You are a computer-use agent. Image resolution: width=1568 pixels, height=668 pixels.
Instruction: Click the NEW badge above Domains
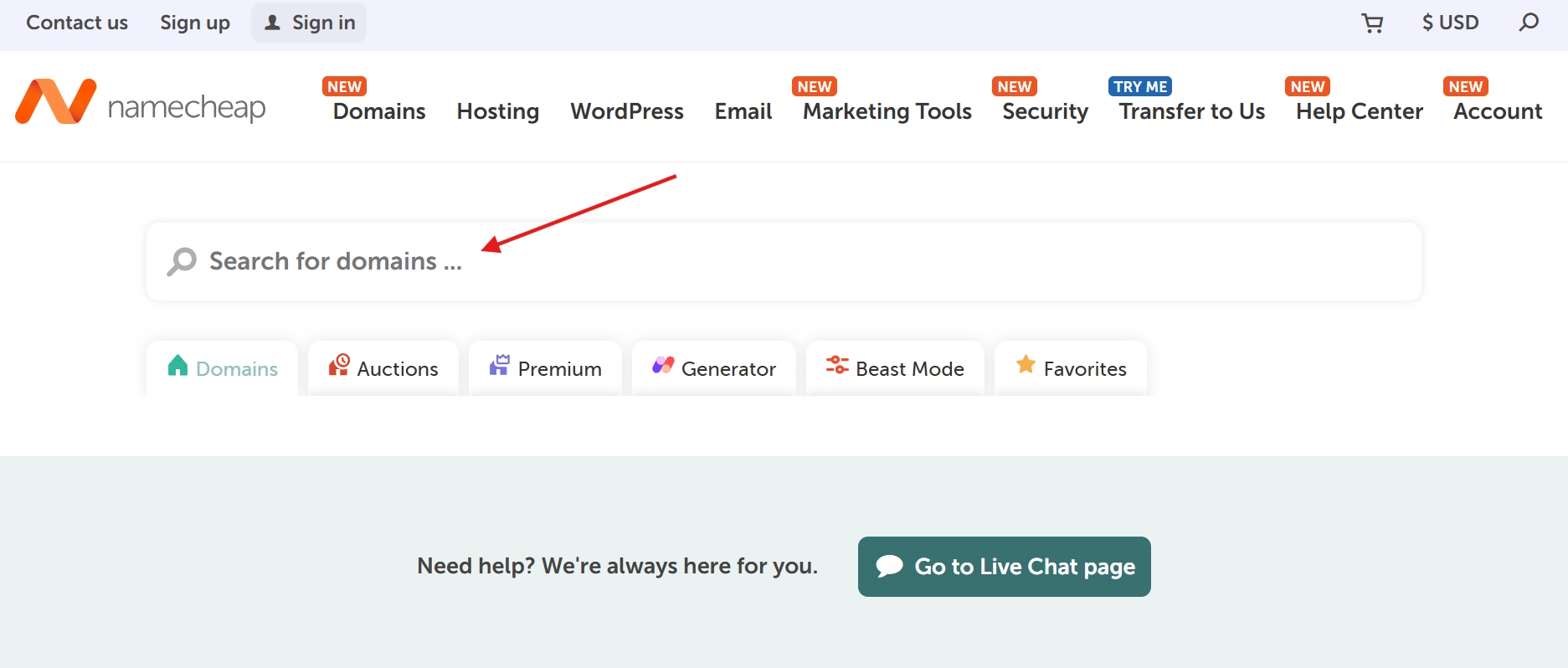pyautogui.click(x=345, y=87)
